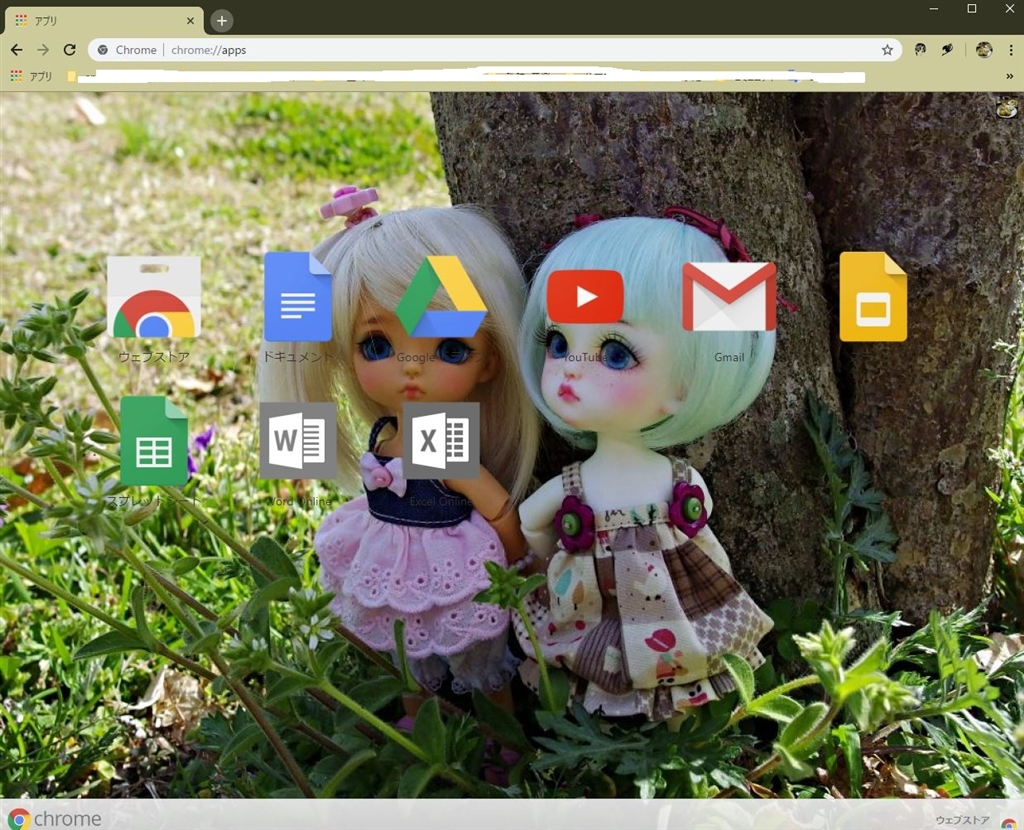1024x830 pixels.
Task: Click the chrome logo at bottom left
Action: (x=55, y=818)
